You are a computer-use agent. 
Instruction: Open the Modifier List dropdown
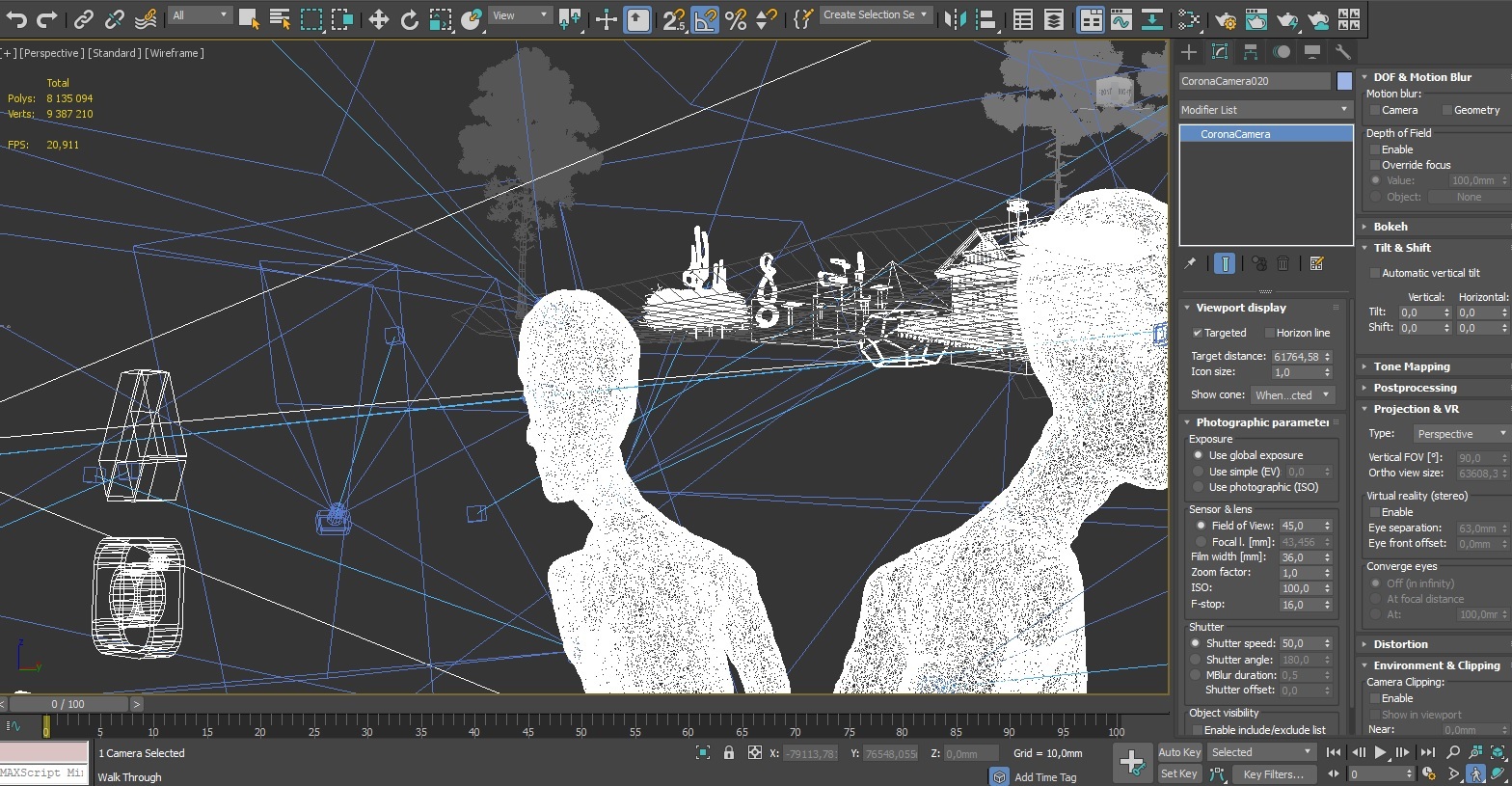pos(1265,110)
